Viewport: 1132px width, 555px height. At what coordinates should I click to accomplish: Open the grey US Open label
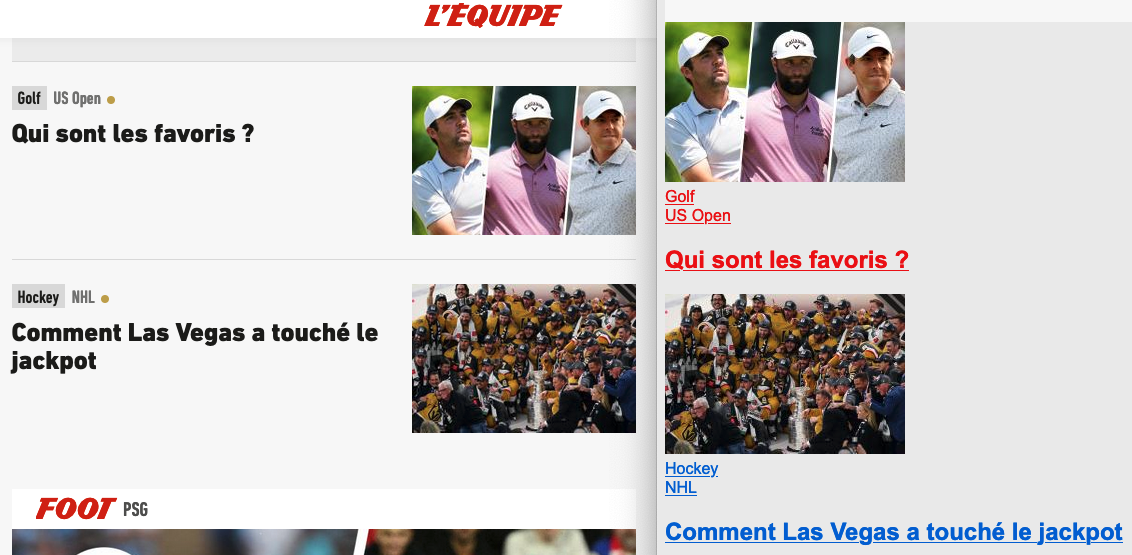77,98
